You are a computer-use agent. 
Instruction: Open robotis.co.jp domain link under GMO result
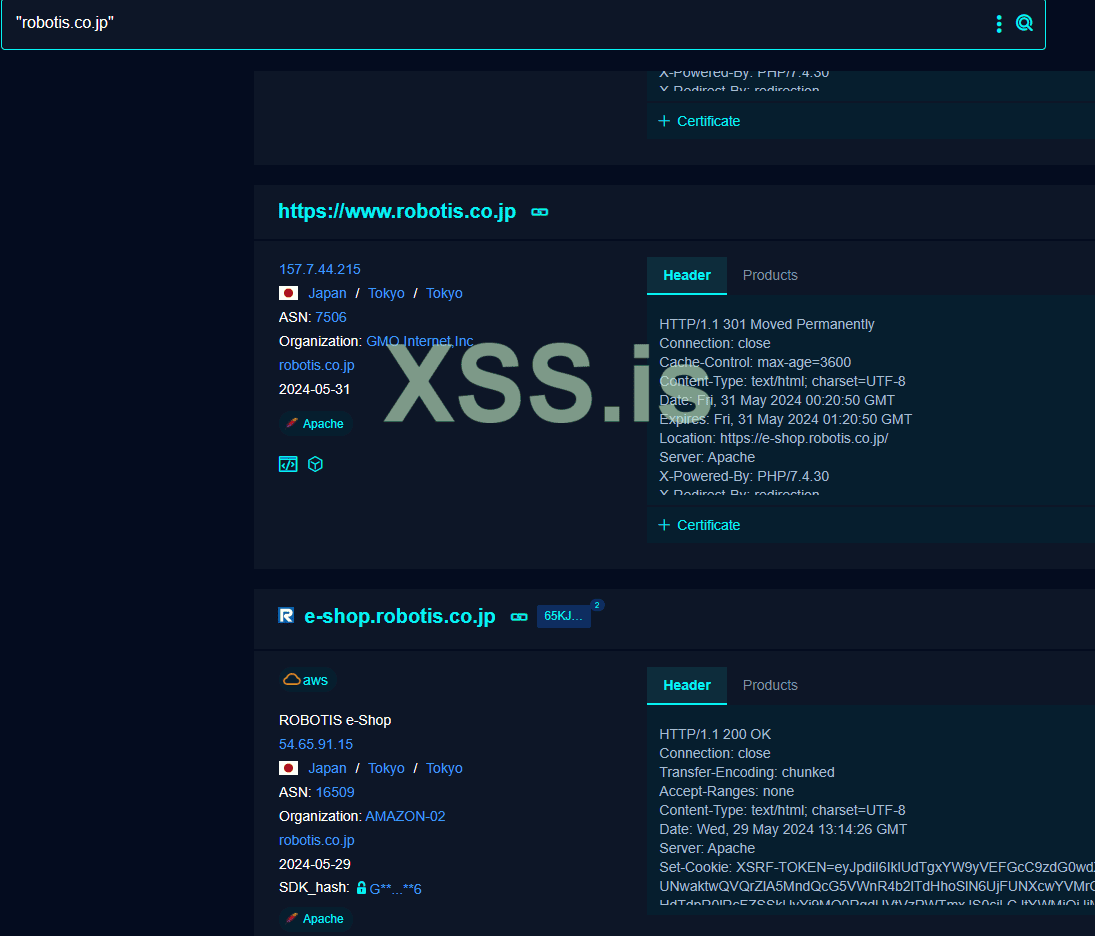tap(316, 365)
